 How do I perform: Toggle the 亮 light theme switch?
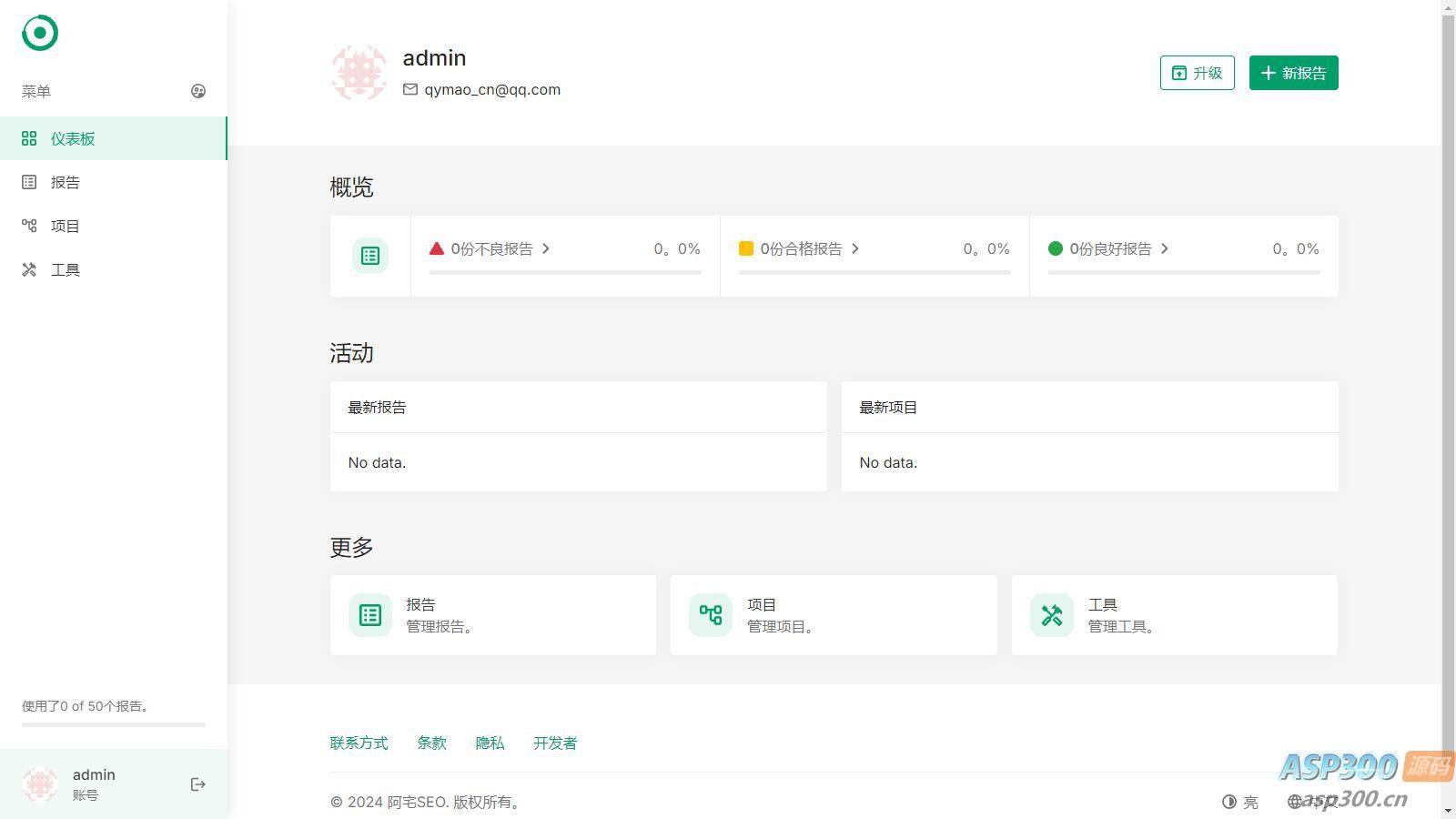point(1240,802)
